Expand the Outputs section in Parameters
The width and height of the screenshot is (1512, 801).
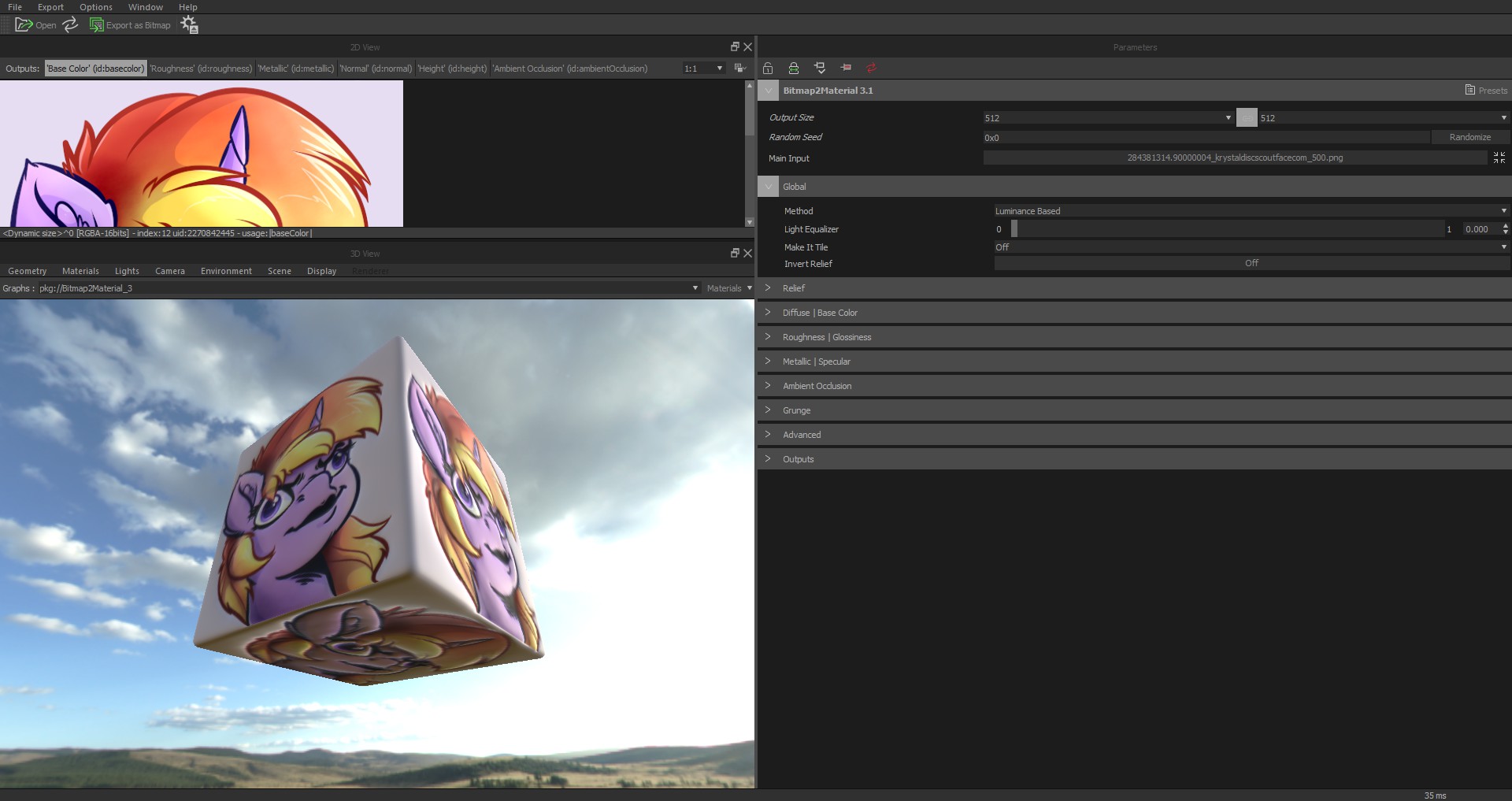(769, 459)
